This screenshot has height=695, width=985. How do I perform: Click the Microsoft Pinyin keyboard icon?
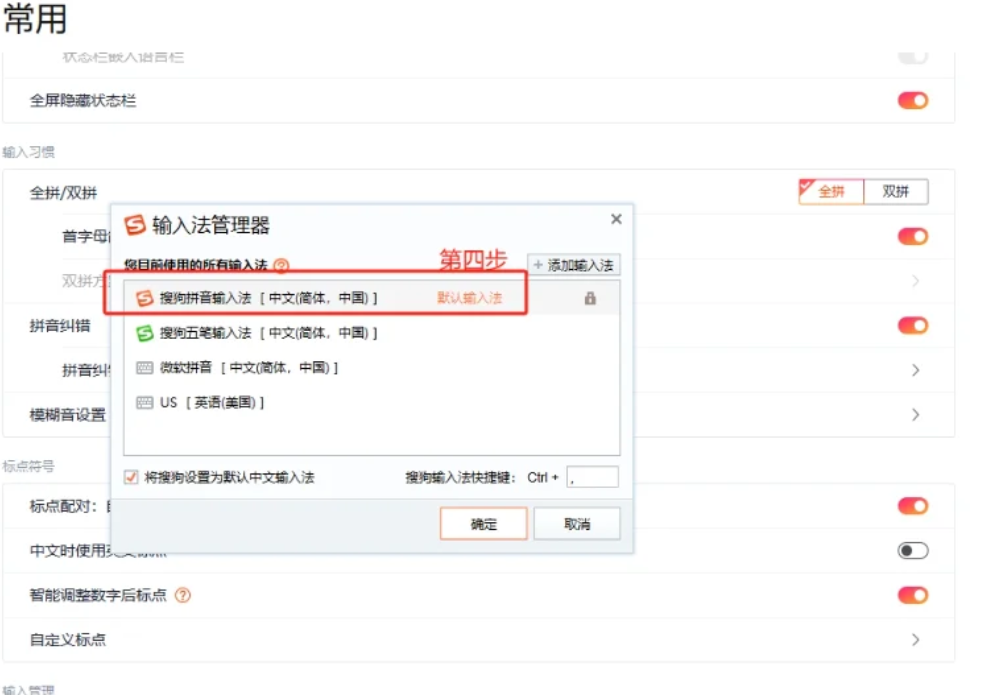[144, 368]
